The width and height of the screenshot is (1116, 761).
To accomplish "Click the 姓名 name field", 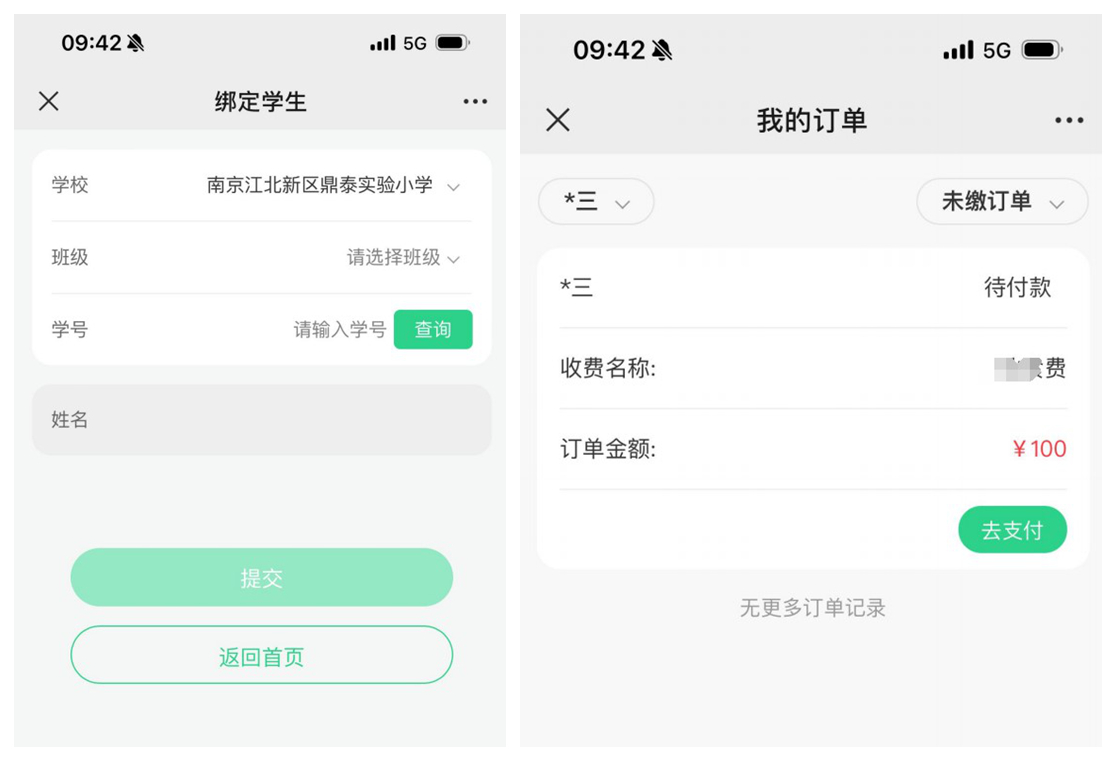I will [262, 420].
